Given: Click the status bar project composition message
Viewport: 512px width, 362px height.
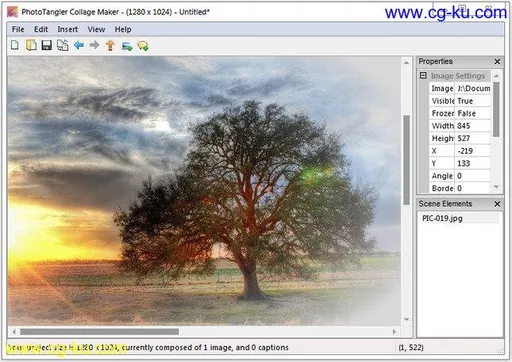Looking at the screenshot, I should (x=148, y=347).
